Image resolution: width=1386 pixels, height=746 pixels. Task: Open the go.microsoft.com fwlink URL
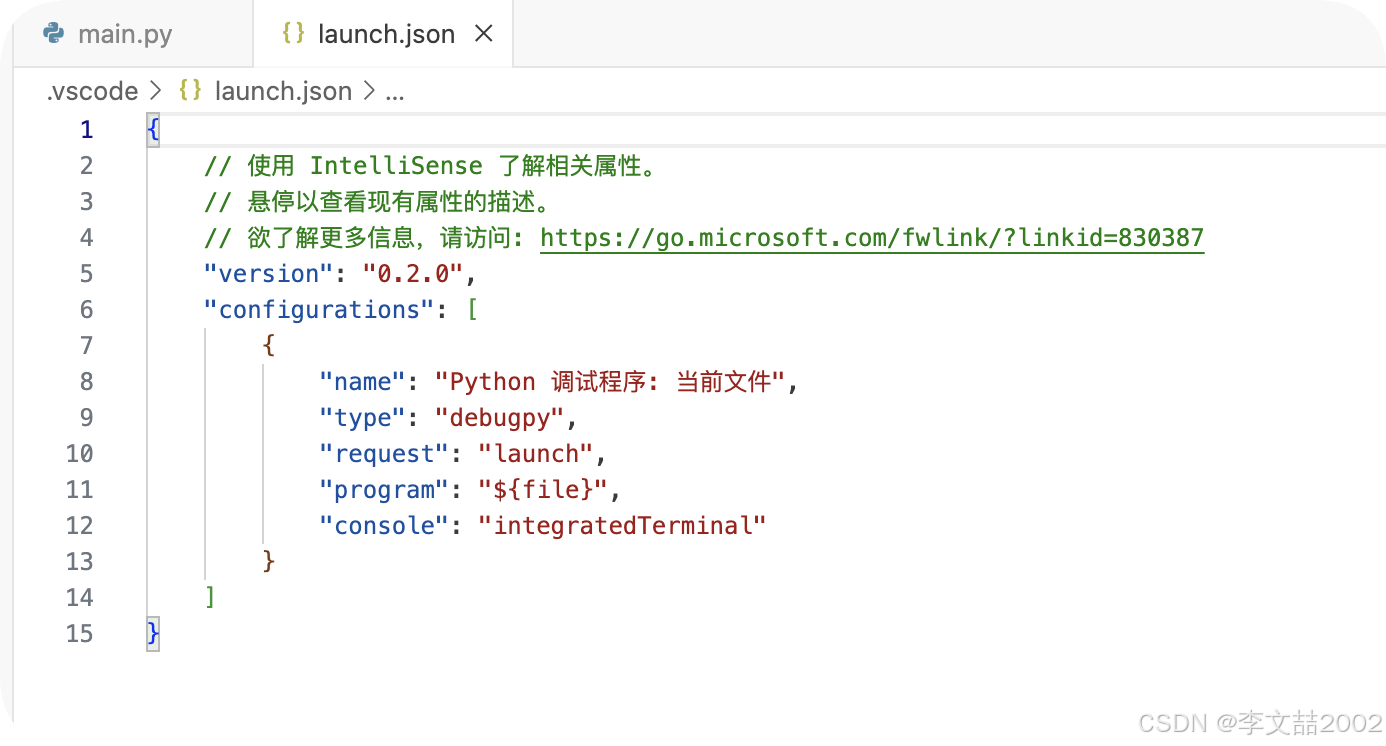tap(870, 237)
